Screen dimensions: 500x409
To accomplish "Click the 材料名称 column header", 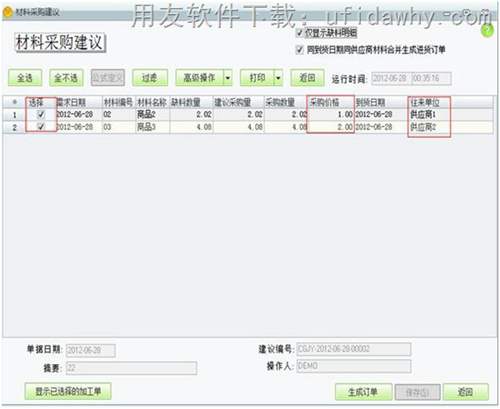I will point(153,102).
